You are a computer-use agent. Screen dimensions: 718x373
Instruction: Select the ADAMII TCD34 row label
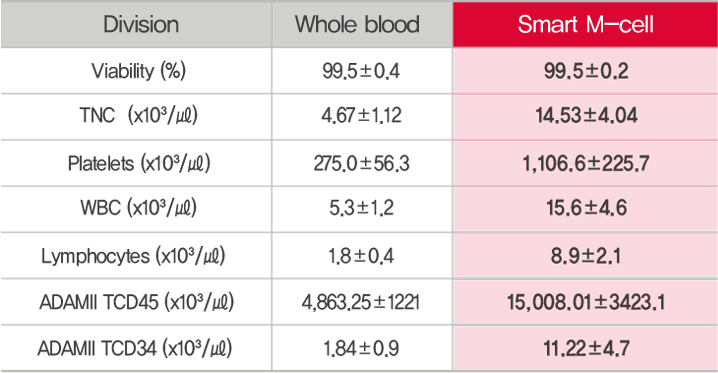(135, 348)
